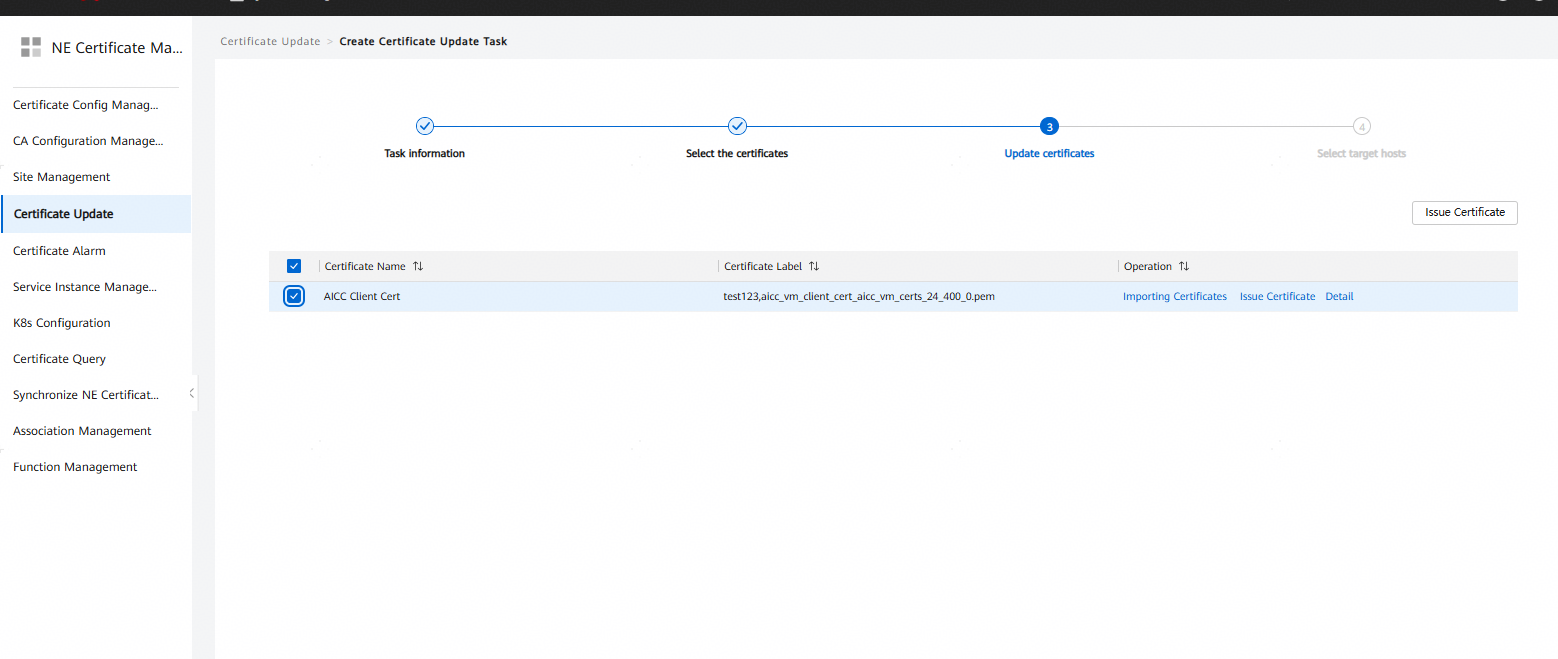Open CA Configuration Management menu item
This screenshot has height=659, width=1558.
[88, 141]
